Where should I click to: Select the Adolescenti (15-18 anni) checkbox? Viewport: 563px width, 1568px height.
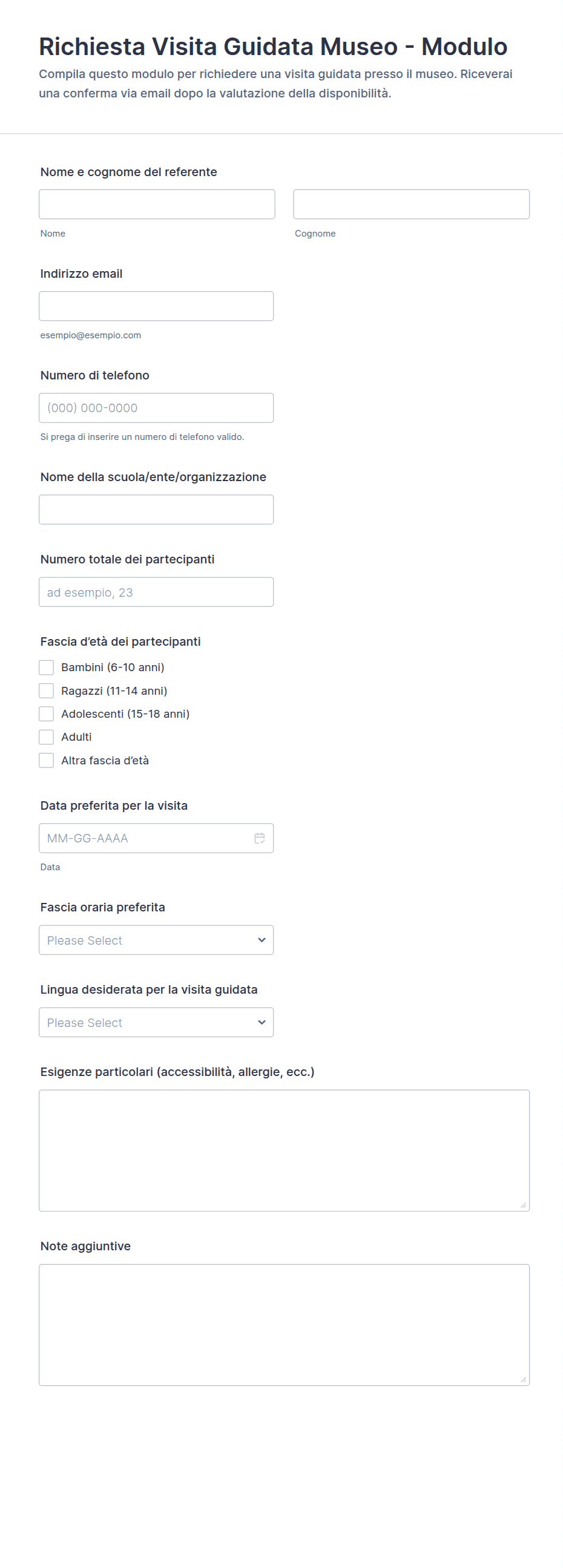click(x=46, y=713)
